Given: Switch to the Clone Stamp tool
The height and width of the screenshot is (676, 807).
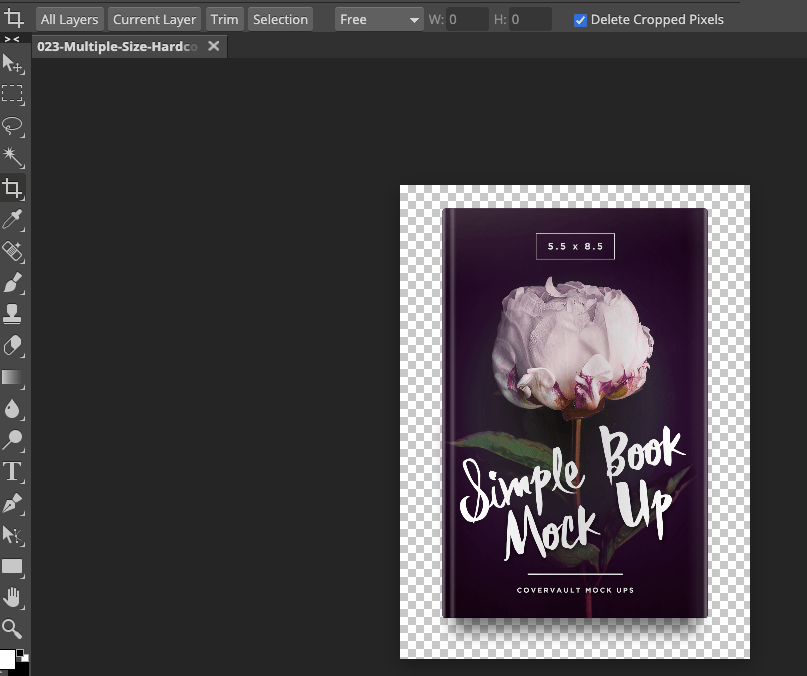Looking at the screenshot, I should point(12,314).
